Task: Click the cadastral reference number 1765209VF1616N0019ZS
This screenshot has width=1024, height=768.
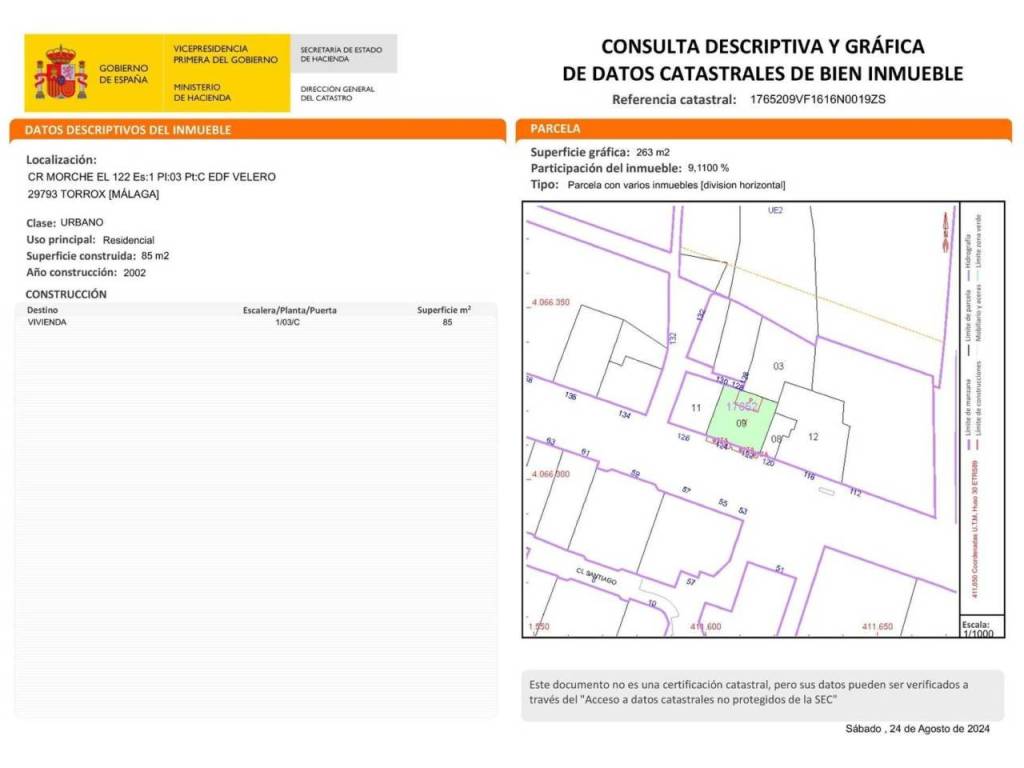Action: (817, 99)
